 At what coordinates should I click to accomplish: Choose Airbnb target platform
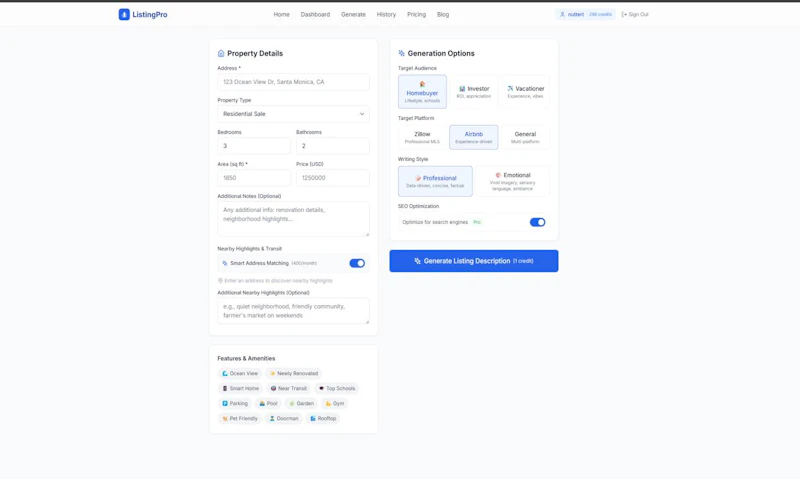474,137
